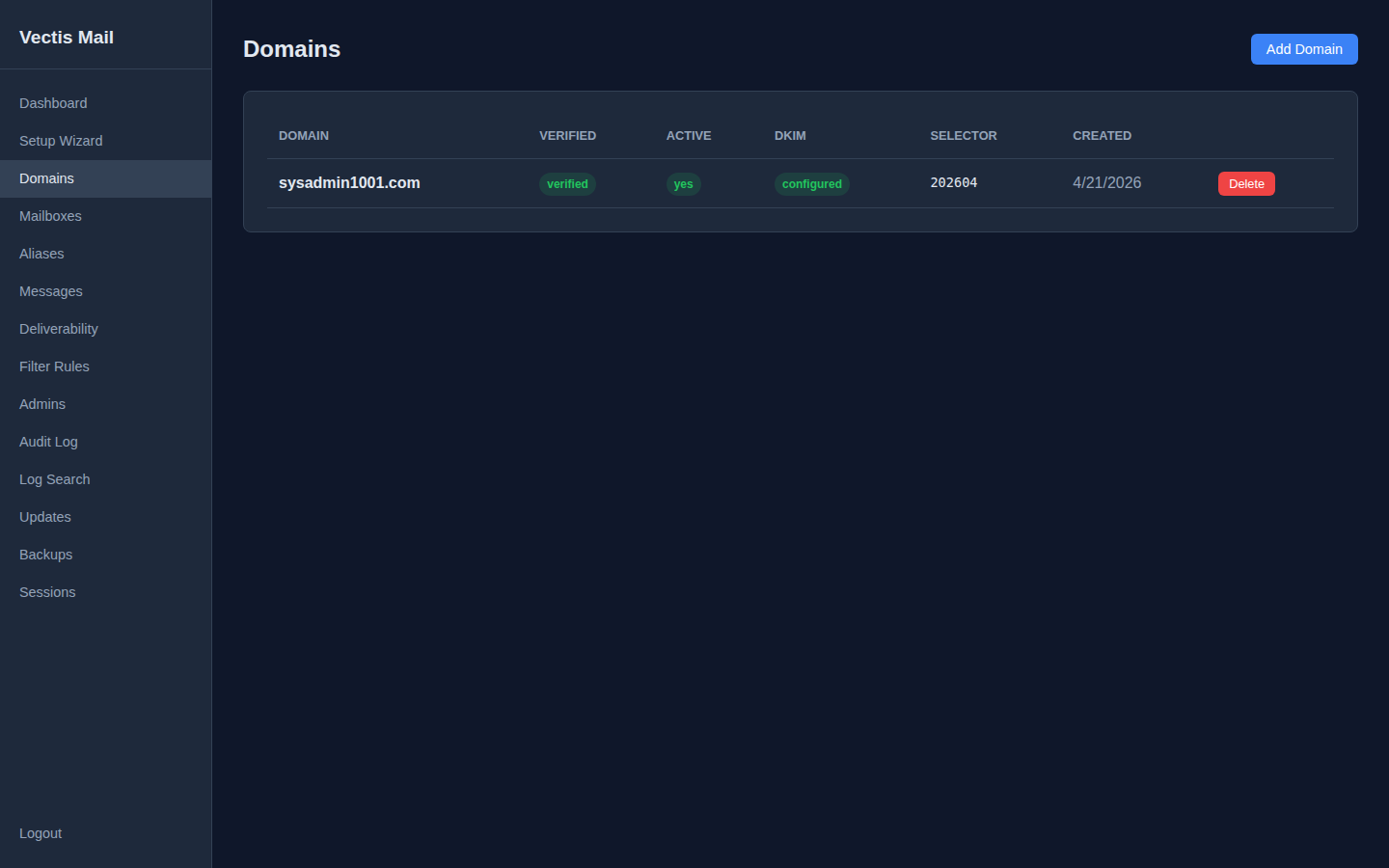The image size is (1389, 868).
Task: Go to Admins section
Action: [x=105, y=404]
